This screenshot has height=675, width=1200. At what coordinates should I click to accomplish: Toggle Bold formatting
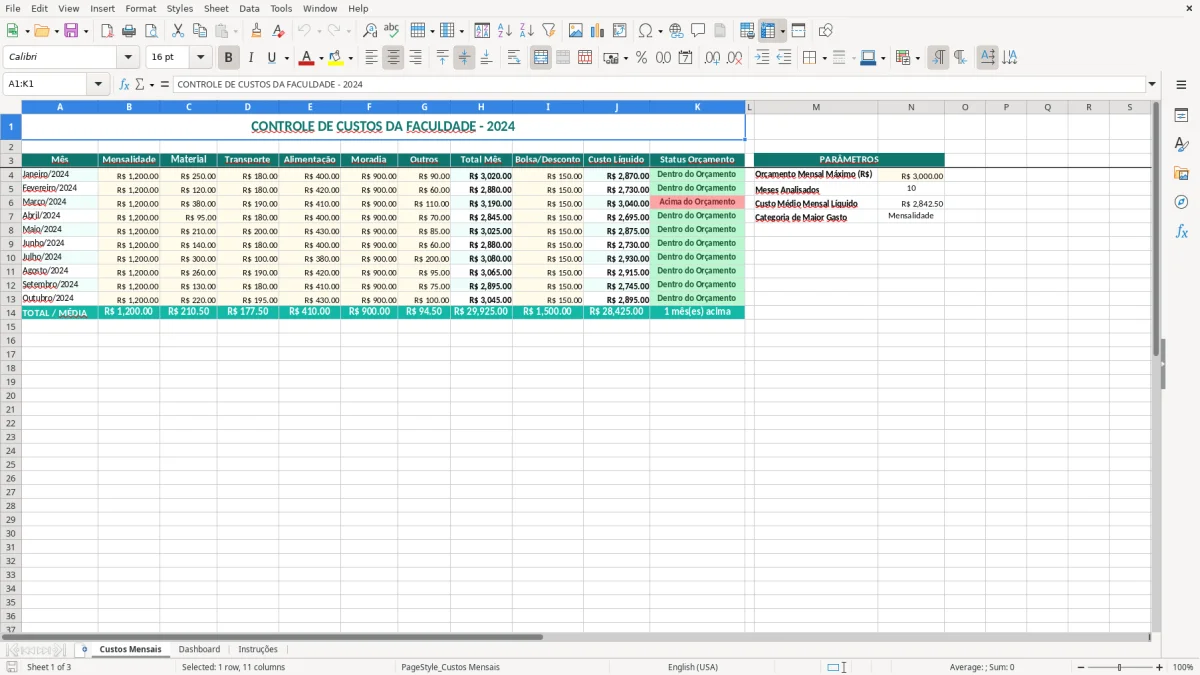229,58
